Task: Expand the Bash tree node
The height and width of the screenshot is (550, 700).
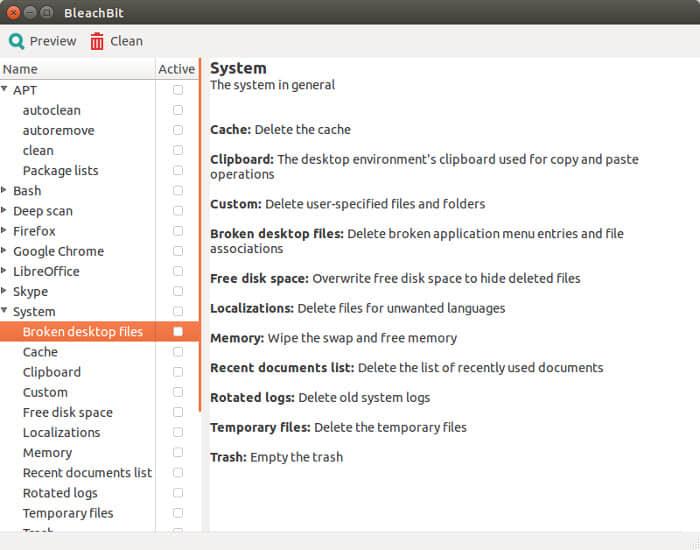Action: [x=5, y=190]
